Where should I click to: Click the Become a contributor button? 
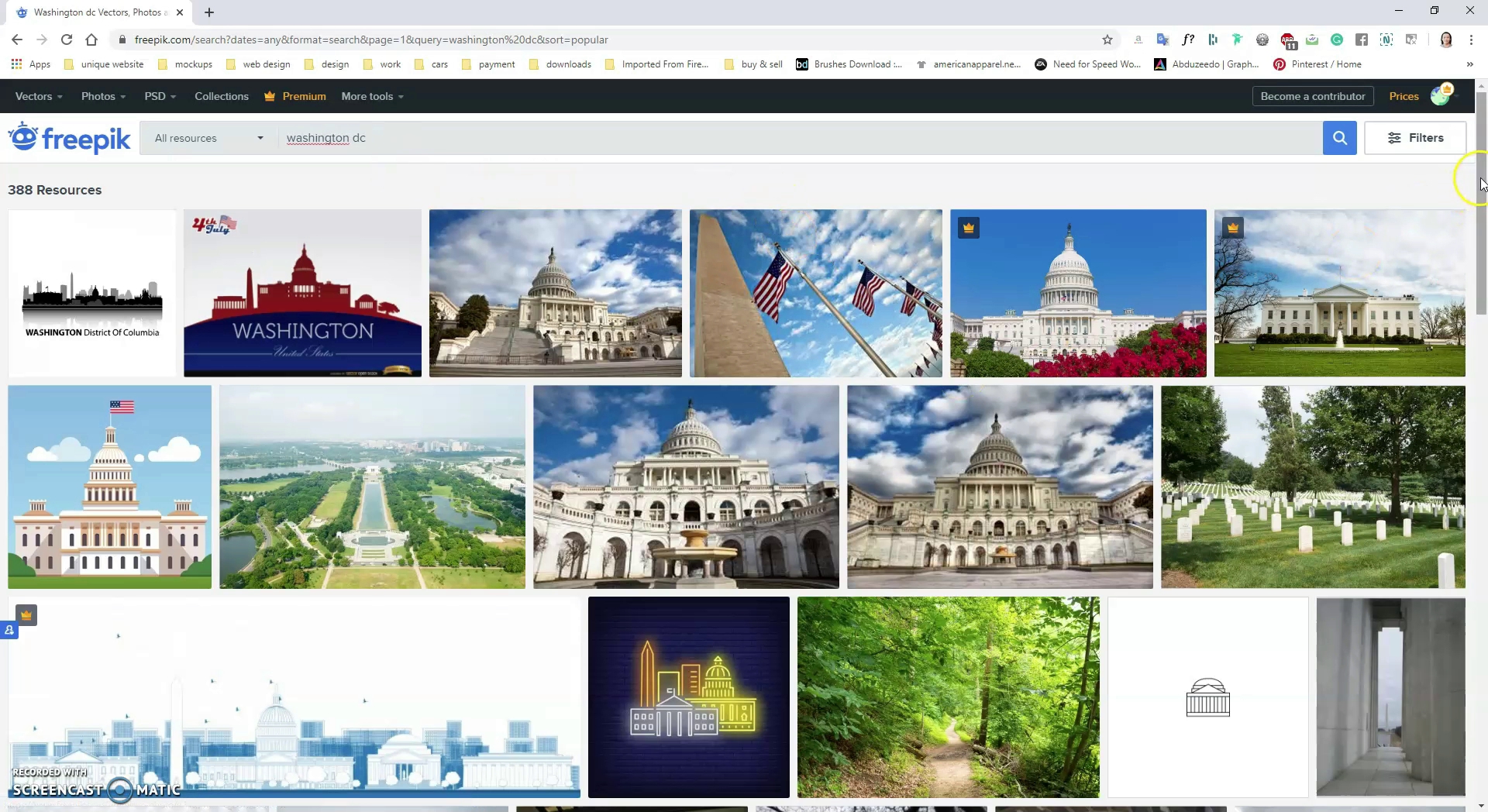(x=1312, y=95)
